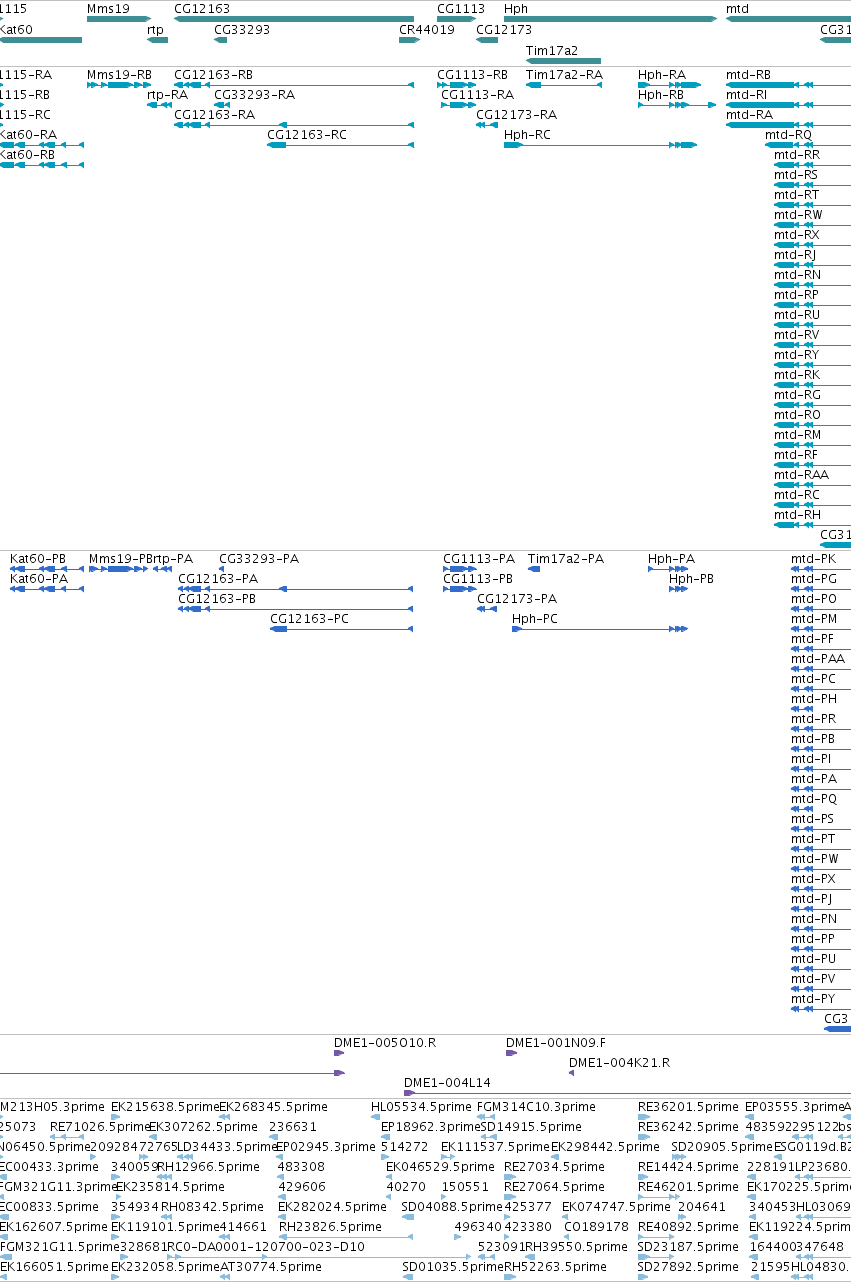Click the Kat60-RB transcript label
The image size is (851, 1282).
(x=28, y=155)
